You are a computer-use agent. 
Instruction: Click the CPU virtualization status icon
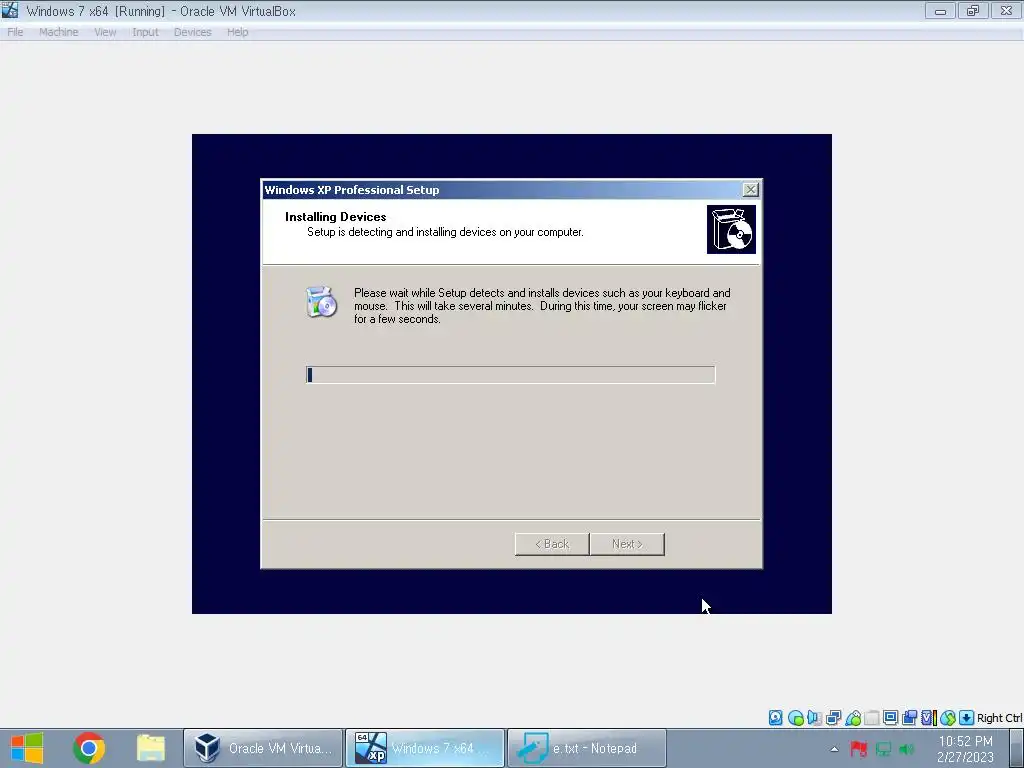point(928,718)
